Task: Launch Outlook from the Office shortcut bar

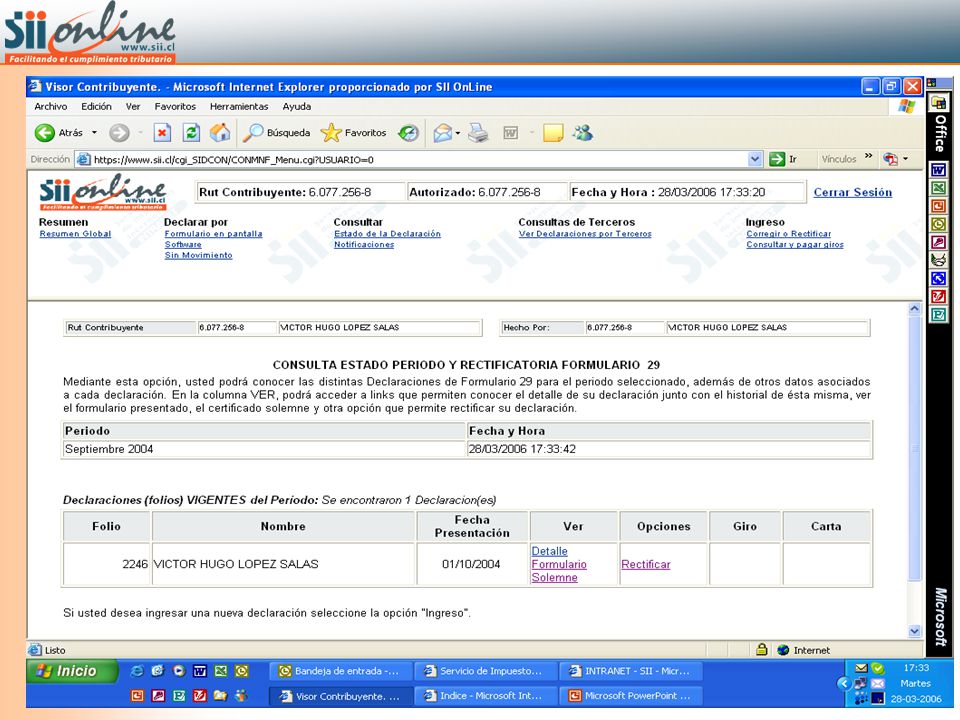Action: (938, 224)
